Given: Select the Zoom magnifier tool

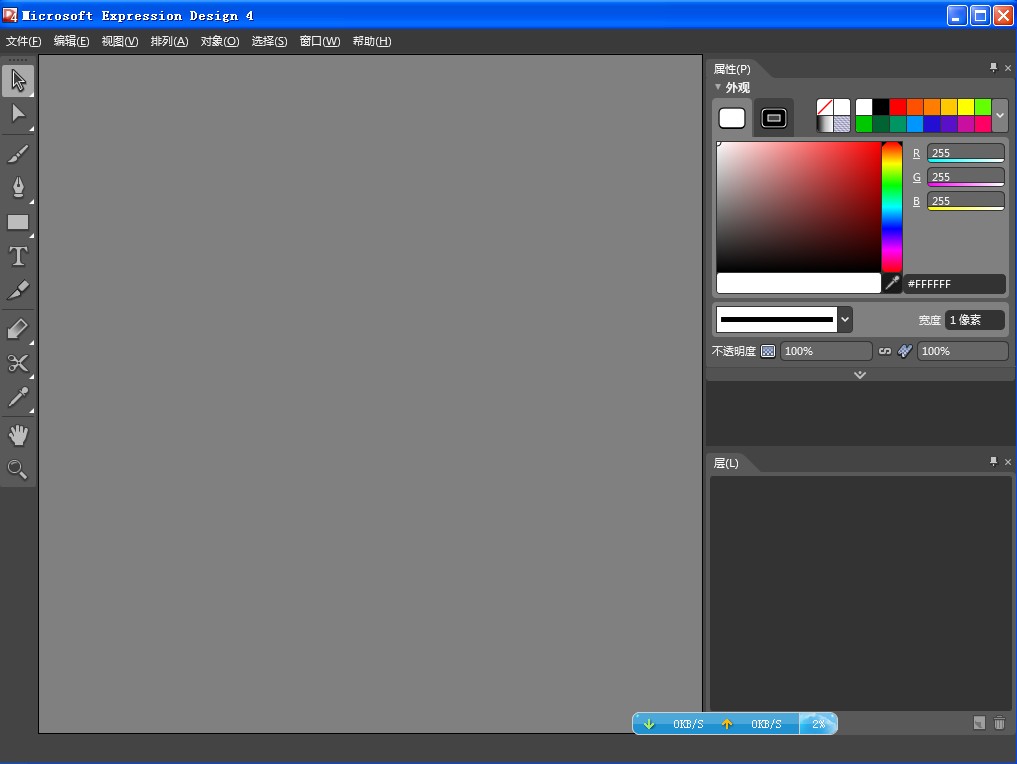Looking at the screenshot, I should point(18,470).
